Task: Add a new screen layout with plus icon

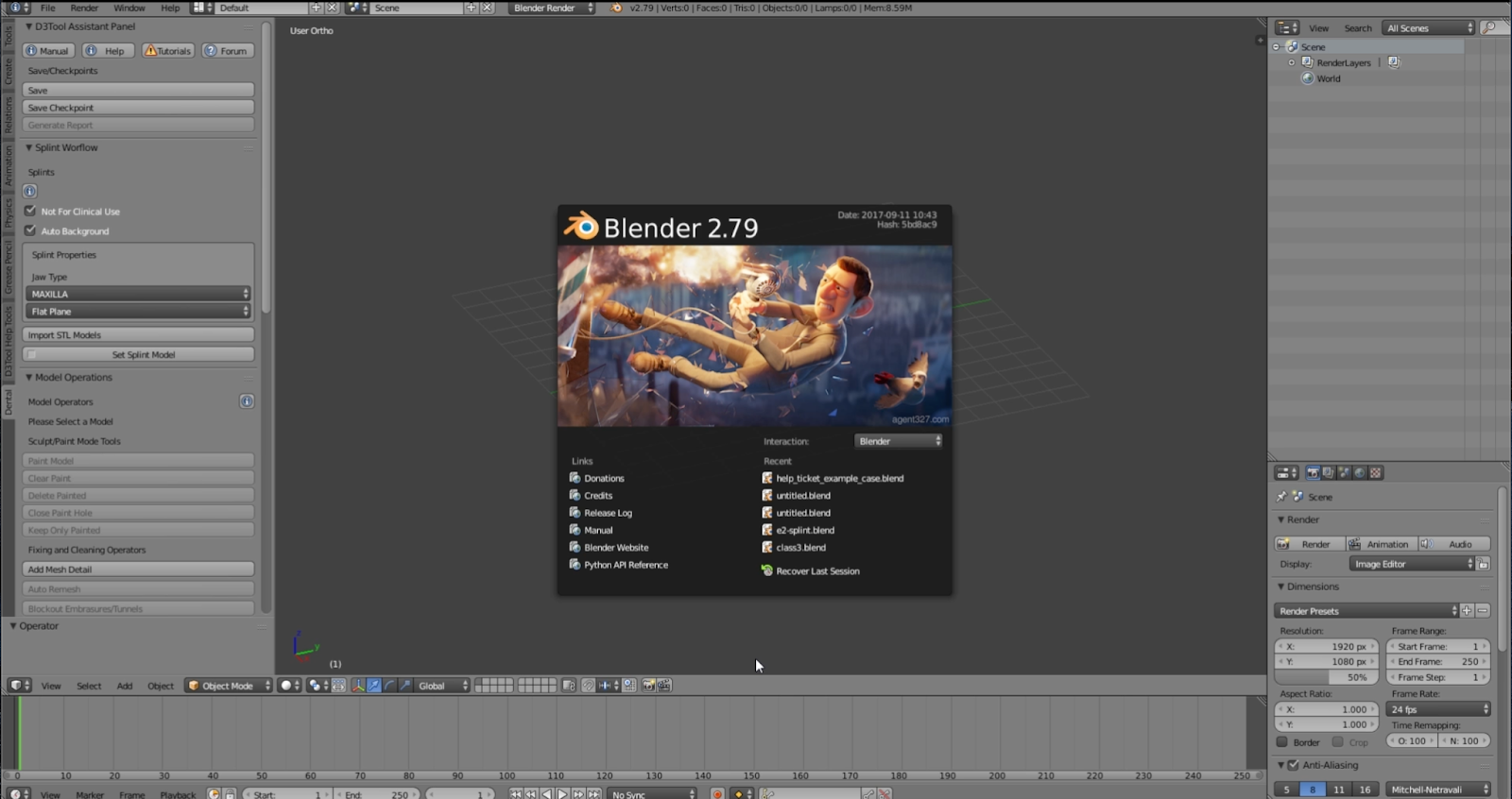Action: point(317,8)
